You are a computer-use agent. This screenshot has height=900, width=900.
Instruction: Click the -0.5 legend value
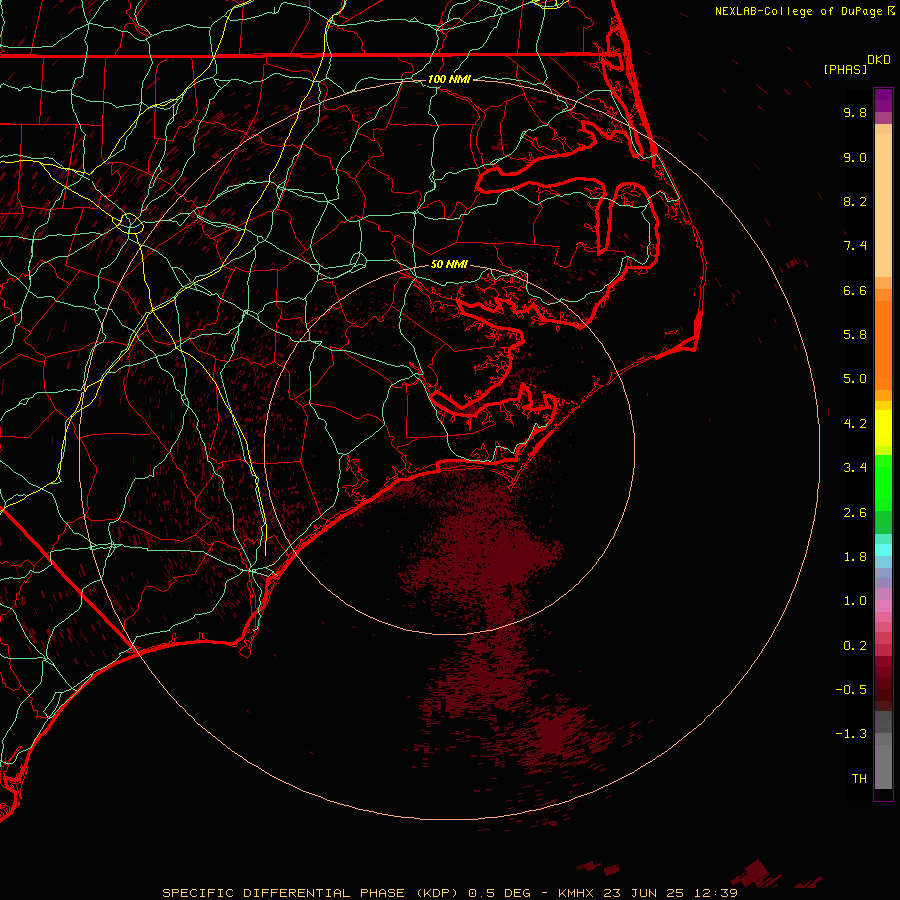(851, 690)
